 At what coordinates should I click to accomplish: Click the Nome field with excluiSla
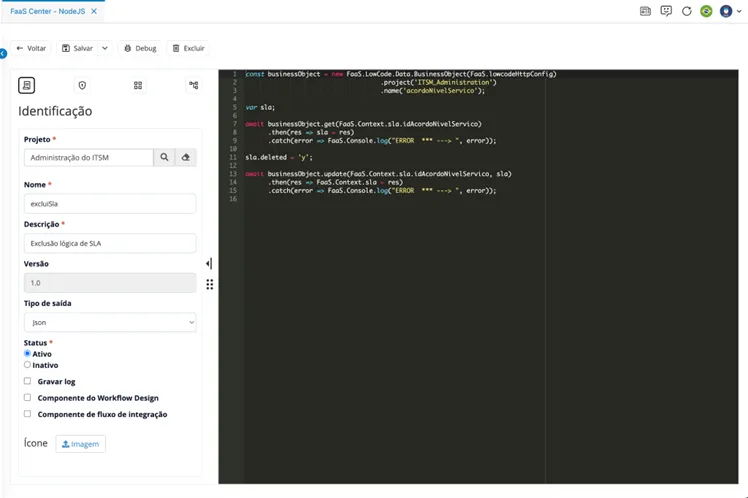tap(110, 204)
